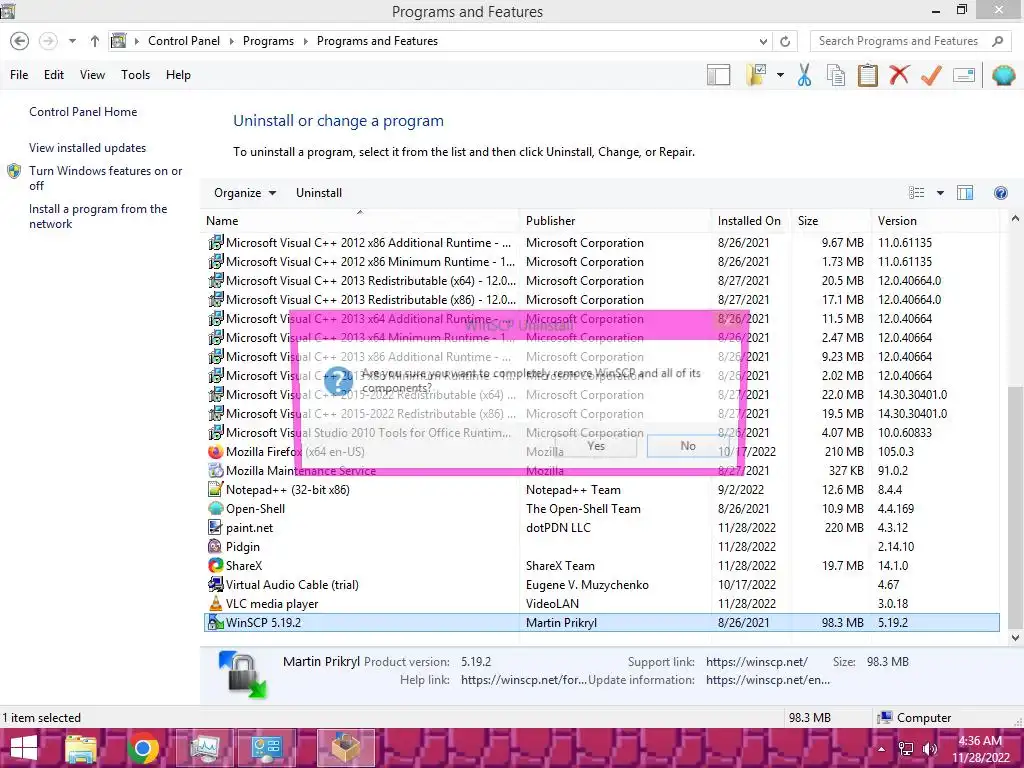The height and width of the screenshot is (768, 1024).
Task: Click the Cut scissors toolbar icon
Action: click(804, 75)
